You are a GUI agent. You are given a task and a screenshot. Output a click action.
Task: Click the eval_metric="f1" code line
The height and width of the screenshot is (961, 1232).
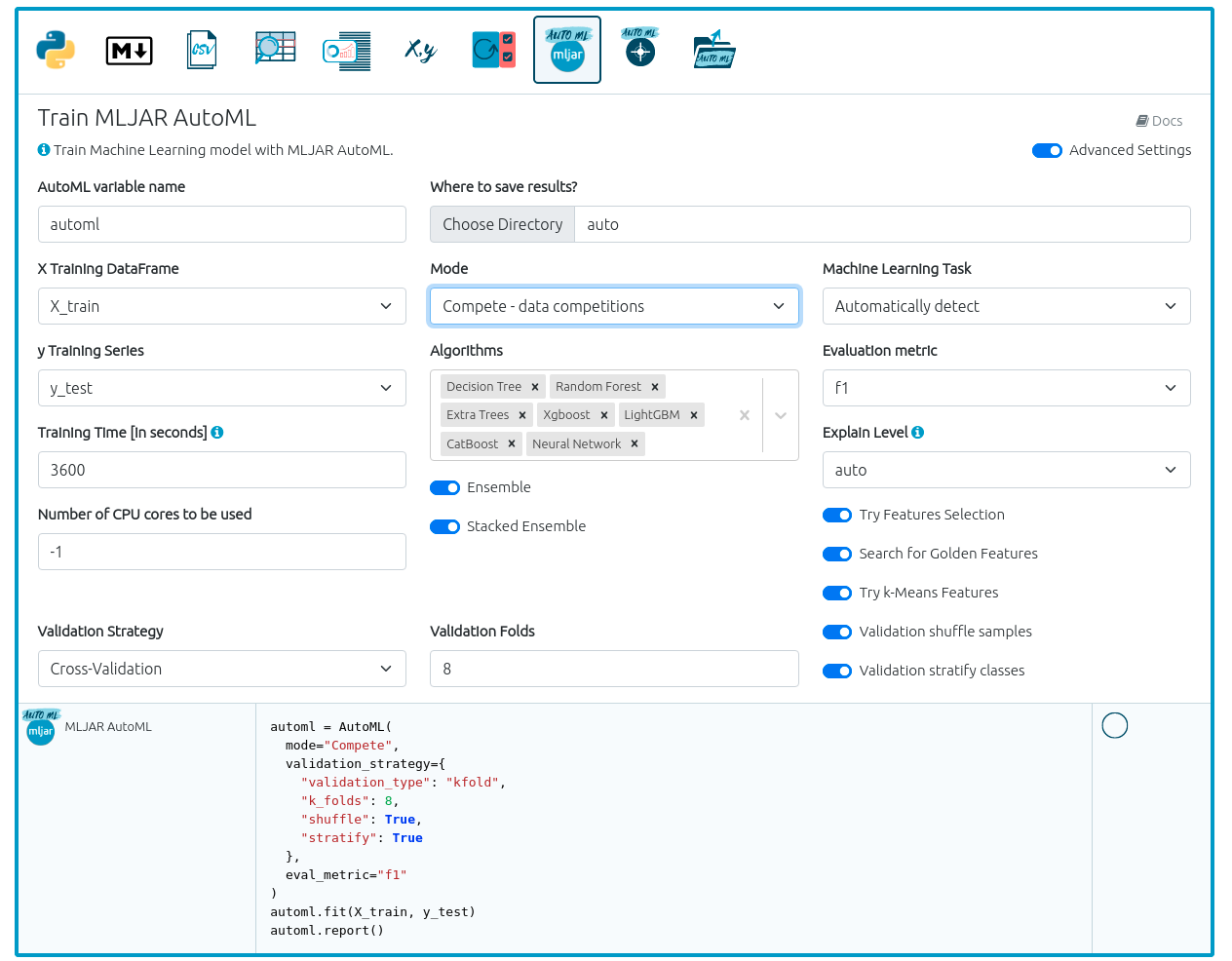point(346,875)
